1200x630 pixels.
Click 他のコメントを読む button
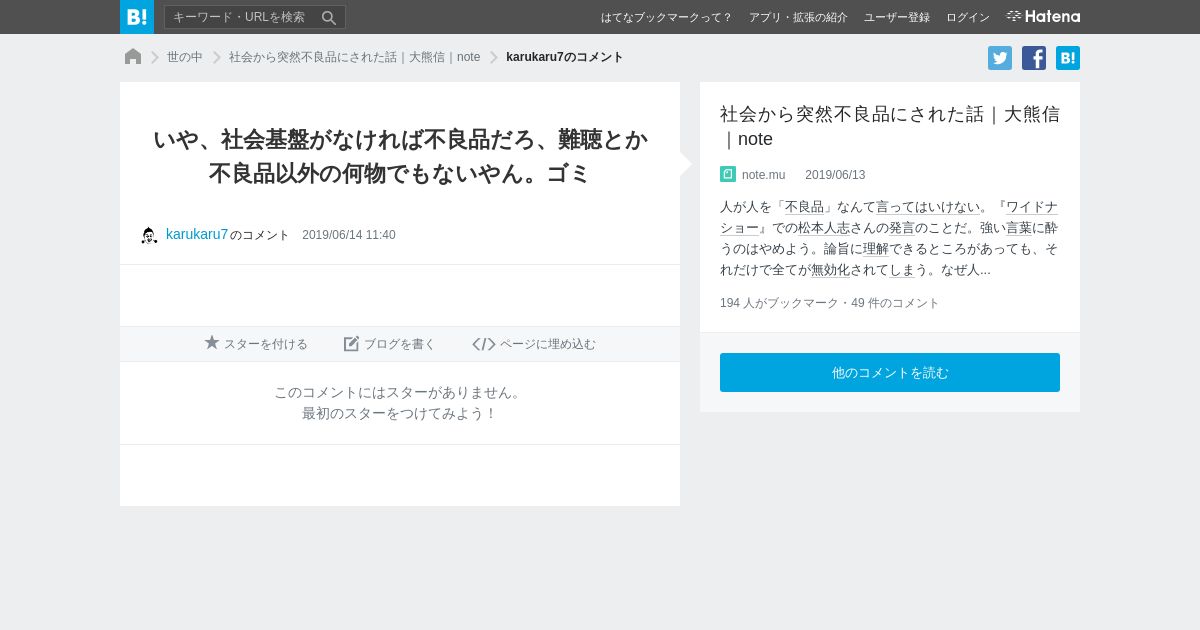click(x=890, y=372)
